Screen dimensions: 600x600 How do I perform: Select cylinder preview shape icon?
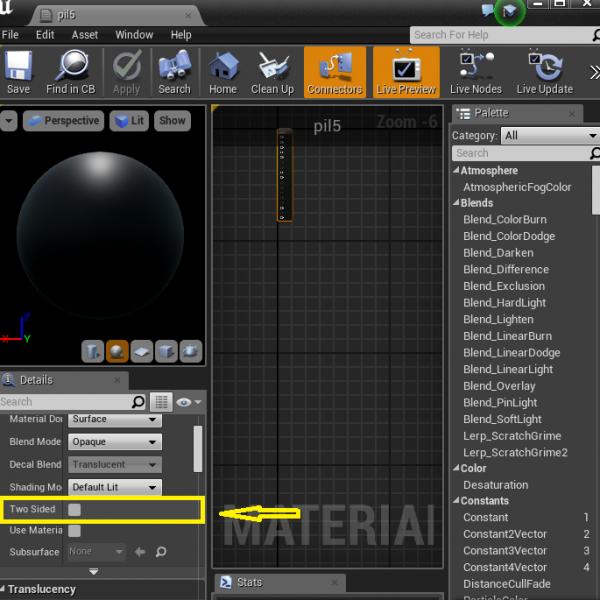pyautogui.click(x=92, y=350)
